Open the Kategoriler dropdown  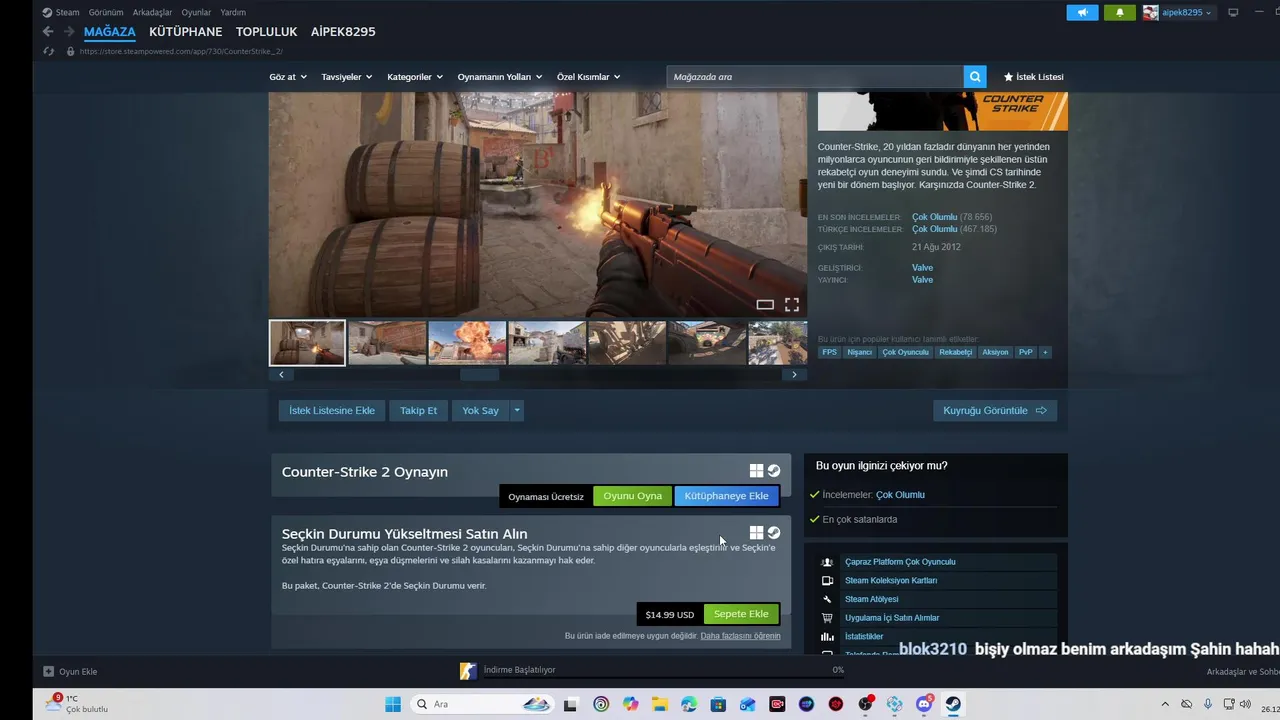tap(415, 77)
